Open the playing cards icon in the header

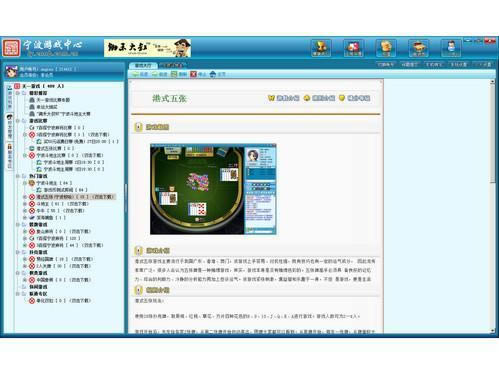pos(353,48)
